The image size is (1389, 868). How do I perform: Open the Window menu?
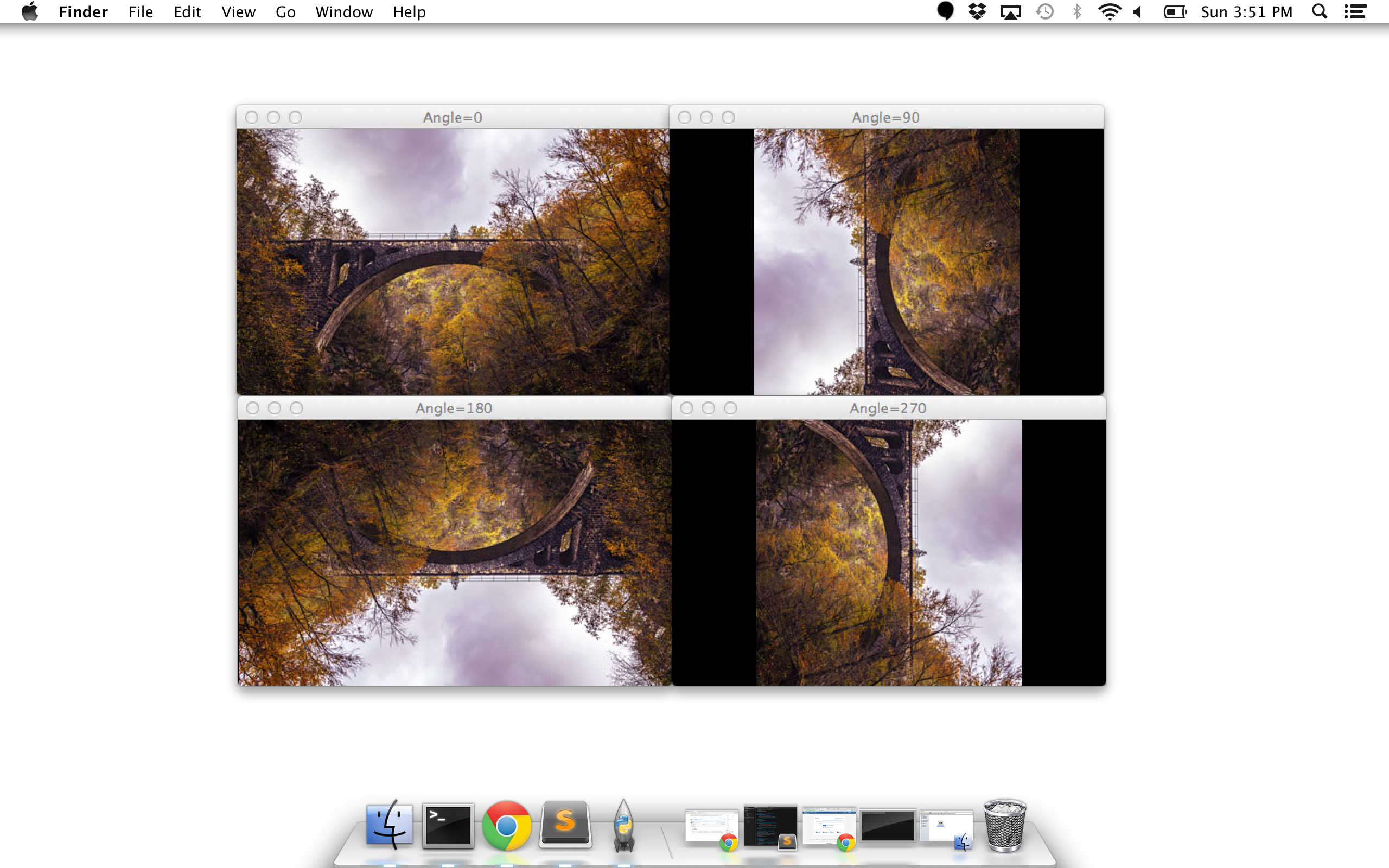(x=343, y=12)
